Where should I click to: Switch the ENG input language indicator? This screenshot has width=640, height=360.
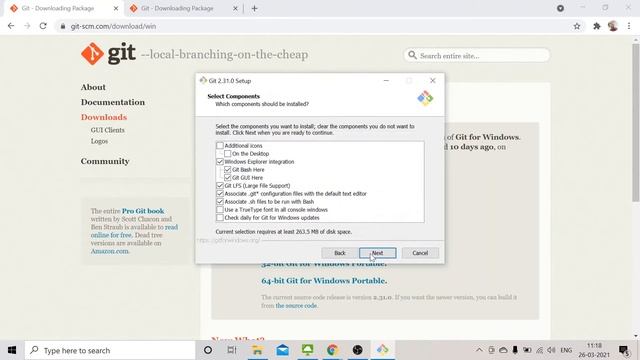(x=566, y=350)
